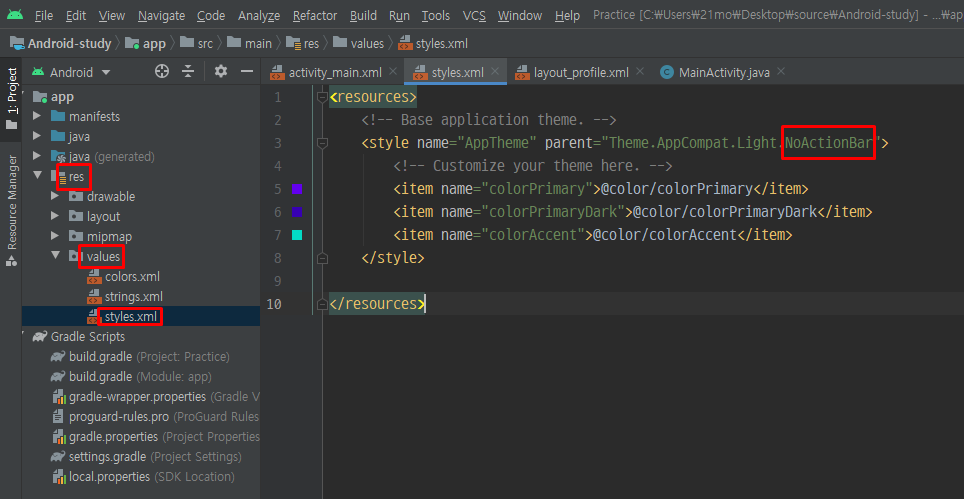964x499 pixels.
Task: Open the Help menu
Action: (567, 16)
